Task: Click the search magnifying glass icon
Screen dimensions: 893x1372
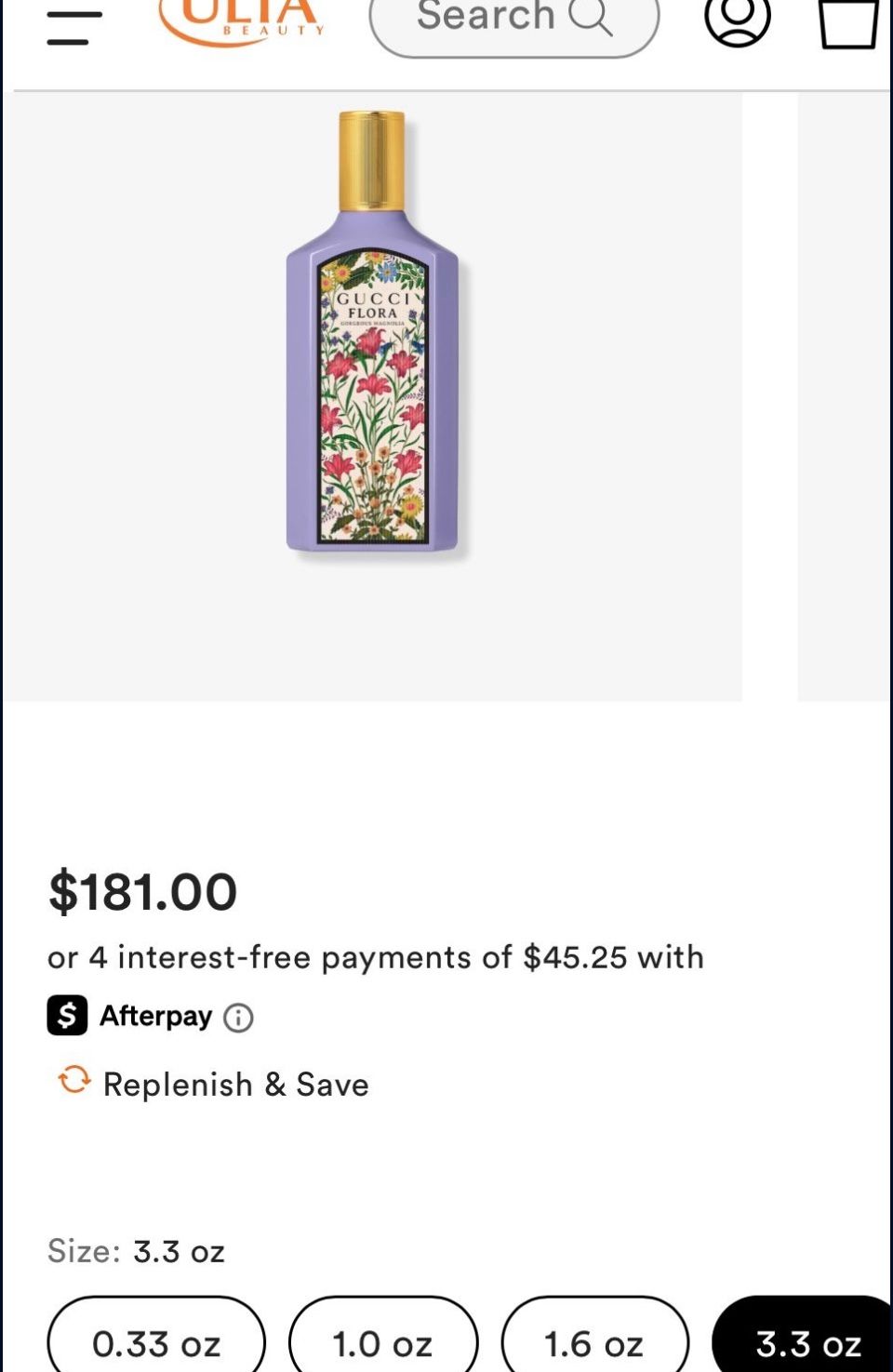Action: click(591, 18)
